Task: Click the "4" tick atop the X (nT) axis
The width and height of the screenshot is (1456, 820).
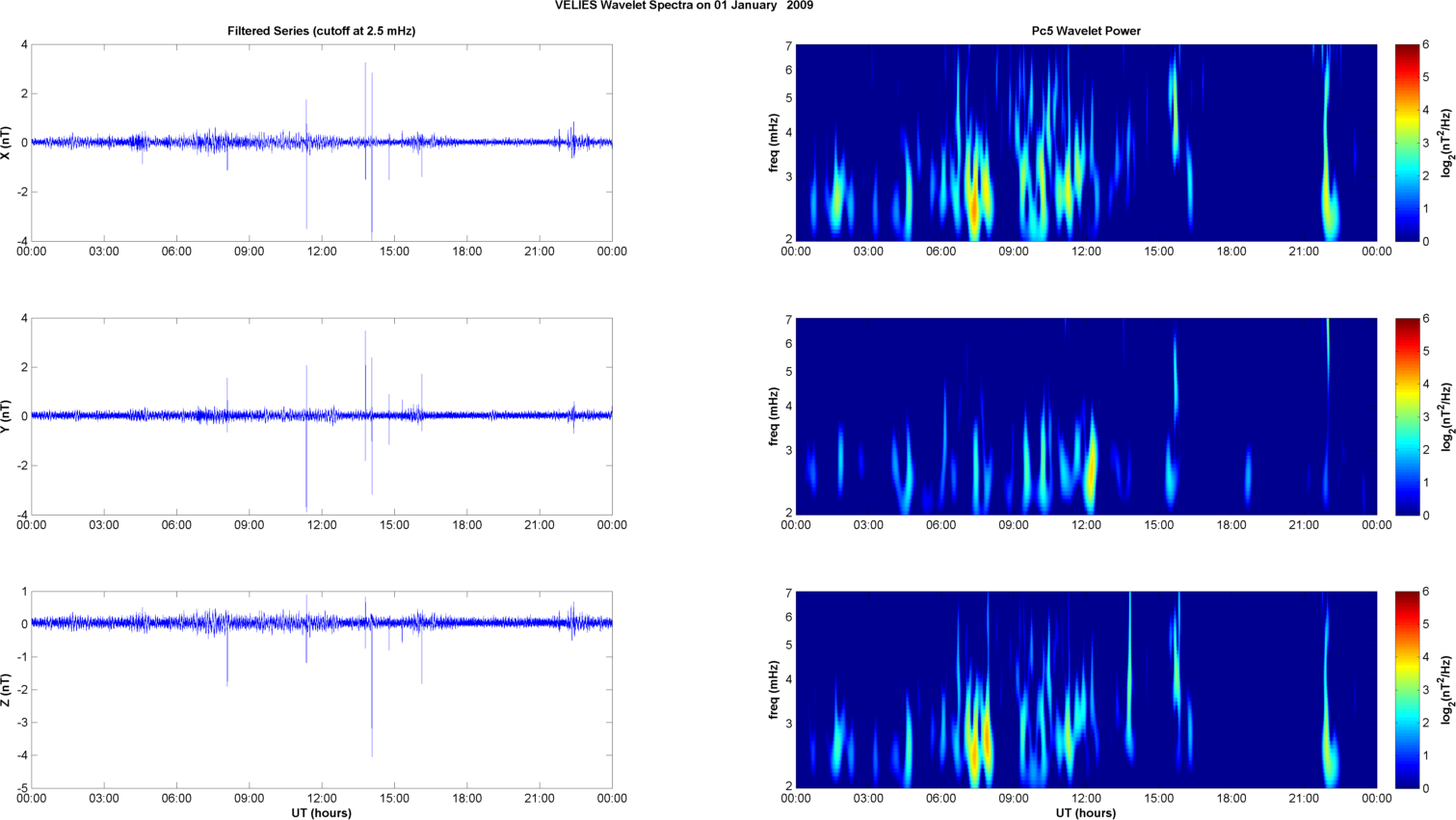Action: (x=25, y=44)
